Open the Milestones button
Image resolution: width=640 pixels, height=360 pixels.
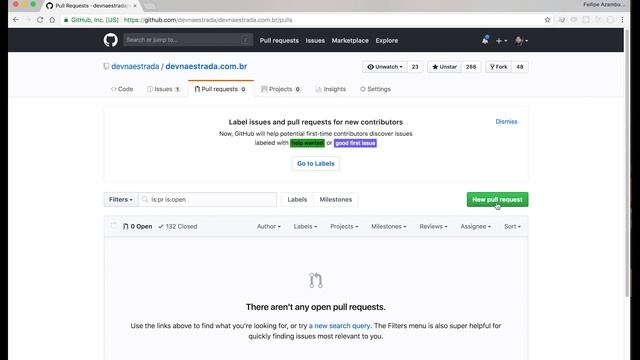click(x=336, y=200)
